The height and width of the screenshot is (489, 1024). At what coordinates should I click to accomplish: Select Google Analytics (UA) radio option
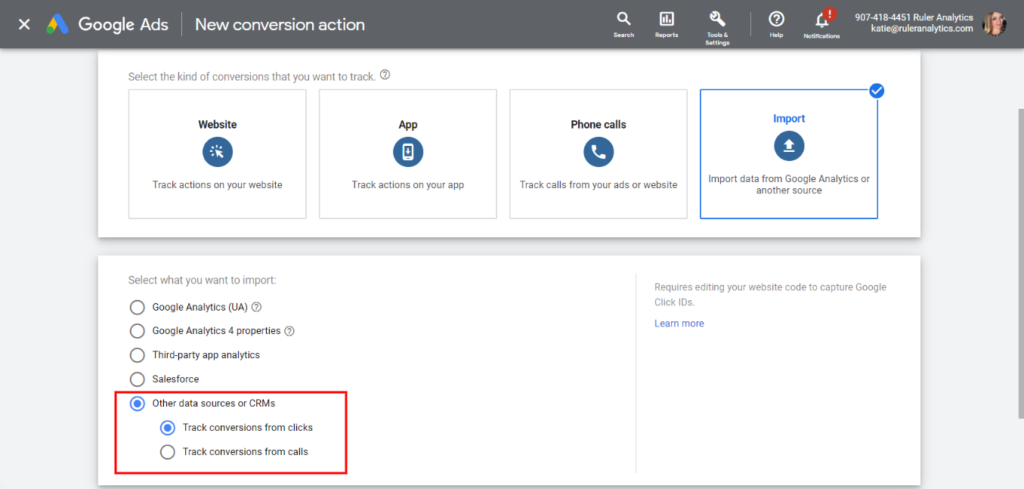tap(137, 307)
